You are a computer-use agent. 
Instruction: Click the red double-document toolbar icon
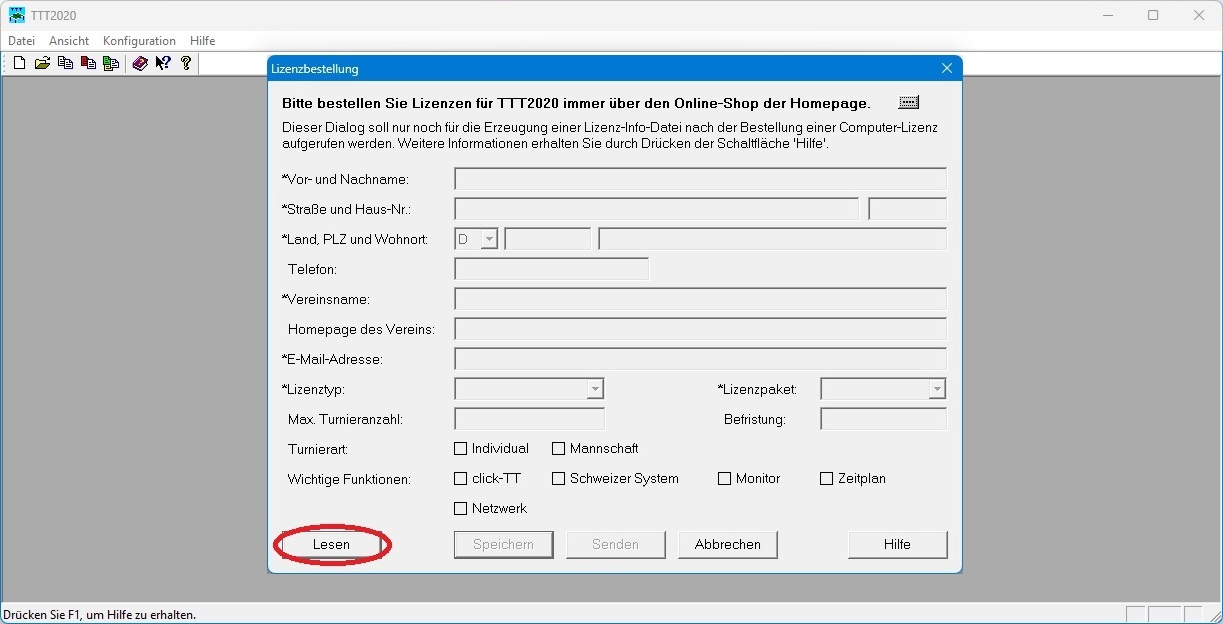(x=88, y=63)
